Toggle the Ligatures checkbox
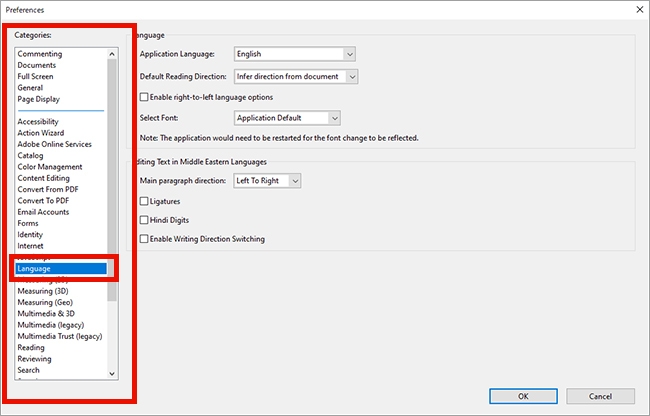Image resolution: width=650 pixels, height=416 pixels. coord(145,201)
